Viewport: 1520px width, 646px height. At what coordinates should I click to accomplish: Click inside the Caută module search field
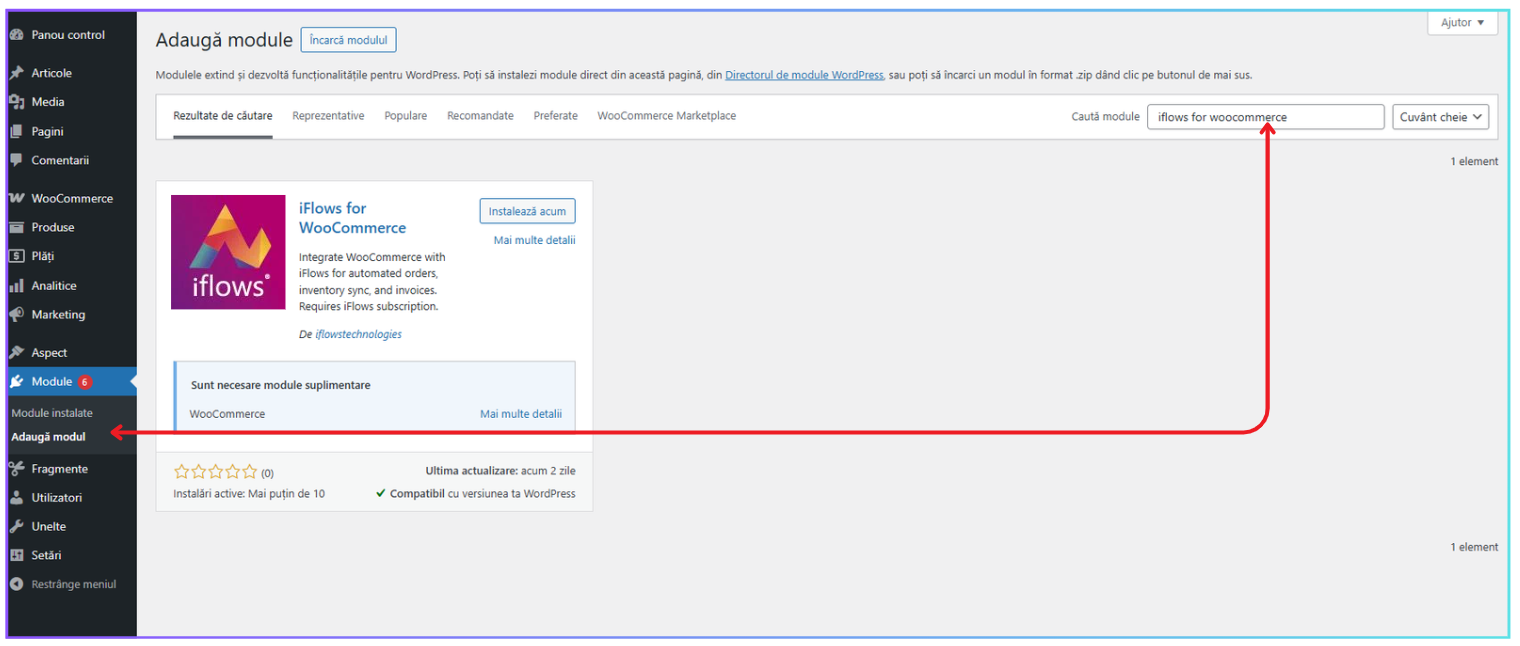click(x=1265, y=116)
